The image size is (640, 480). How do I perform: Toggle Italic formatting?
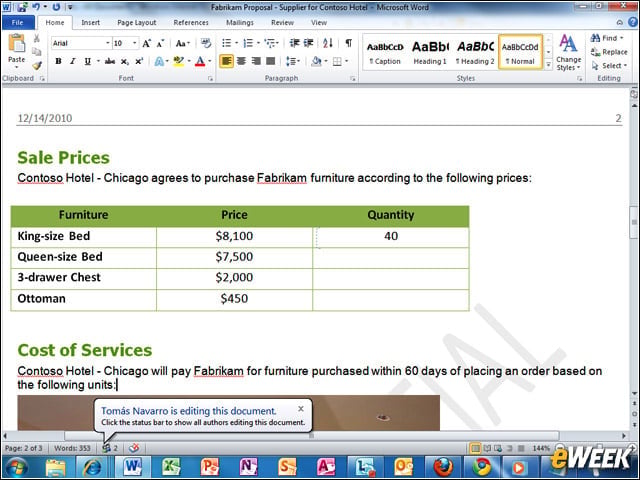(73, 62)
